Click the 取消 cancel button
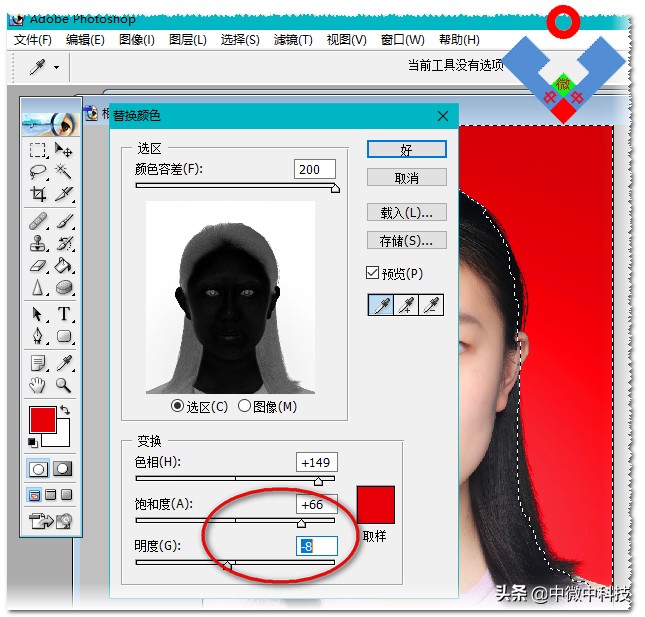 pyautogui.click(x=406, y=178)
